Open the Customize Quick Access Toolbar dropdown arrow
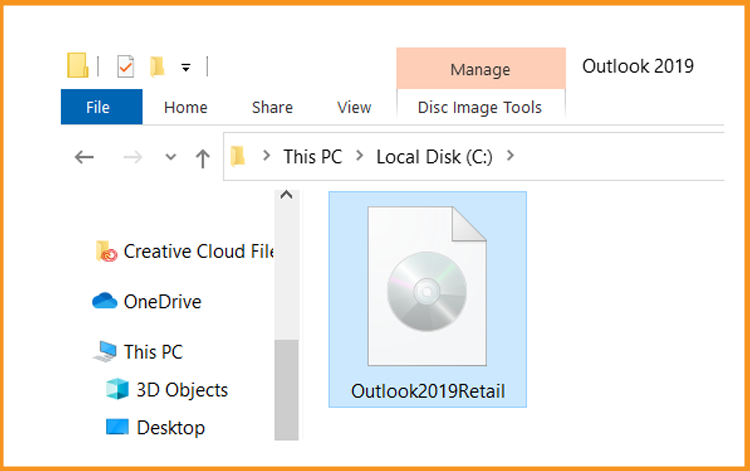The width and height of the screenshot is (750, 471). (x=186, y=67)
